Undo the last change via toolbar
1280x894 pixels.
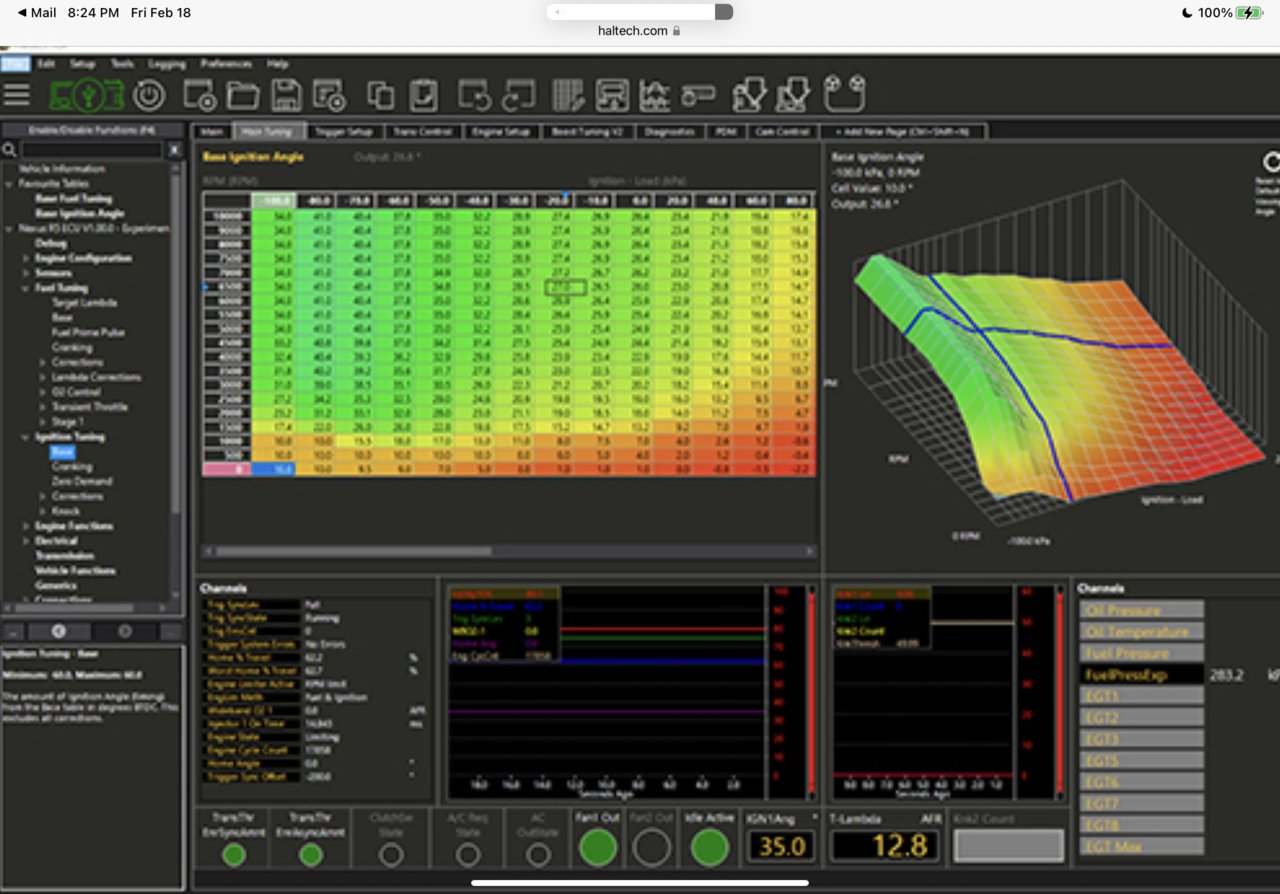[x=474, y=95]
